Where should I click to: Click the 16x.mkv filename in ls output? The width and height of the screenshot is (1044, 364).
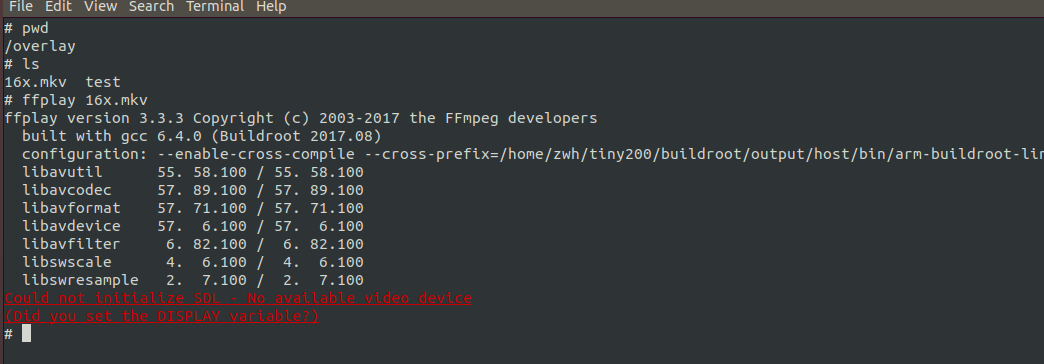tap(35, 83)
